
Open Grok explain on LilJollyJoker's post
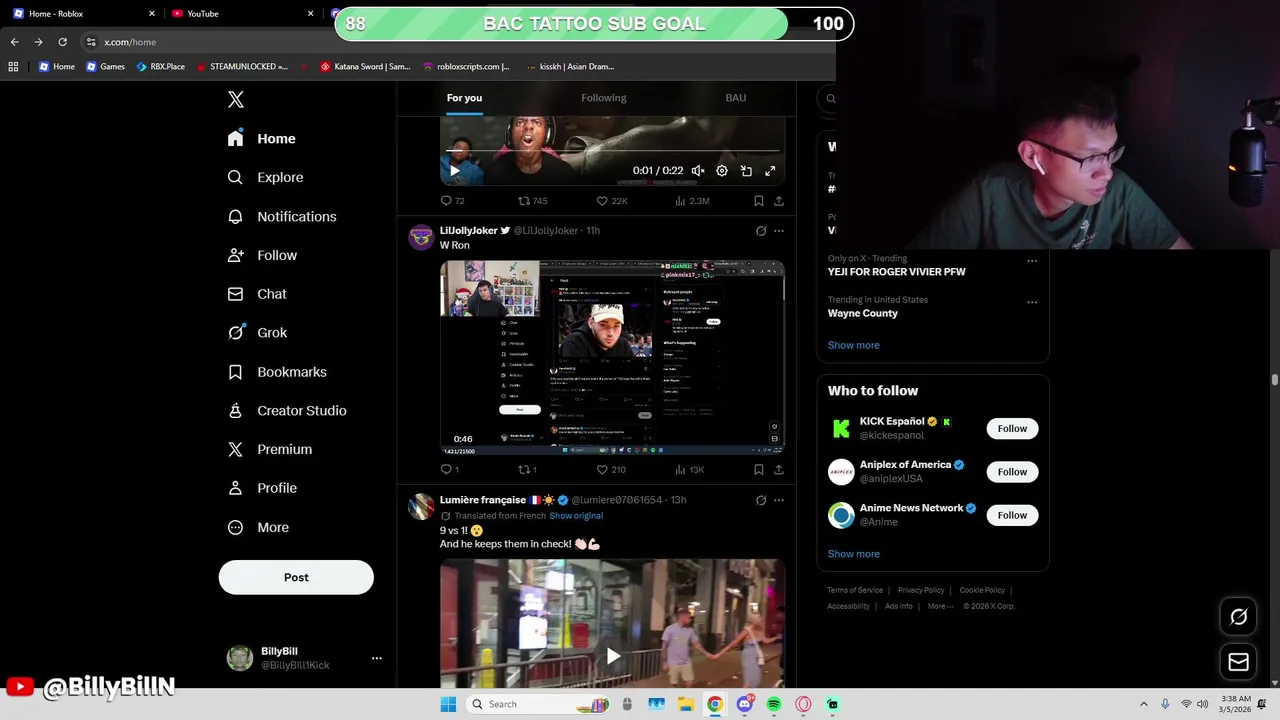click(x=761, y=231)
